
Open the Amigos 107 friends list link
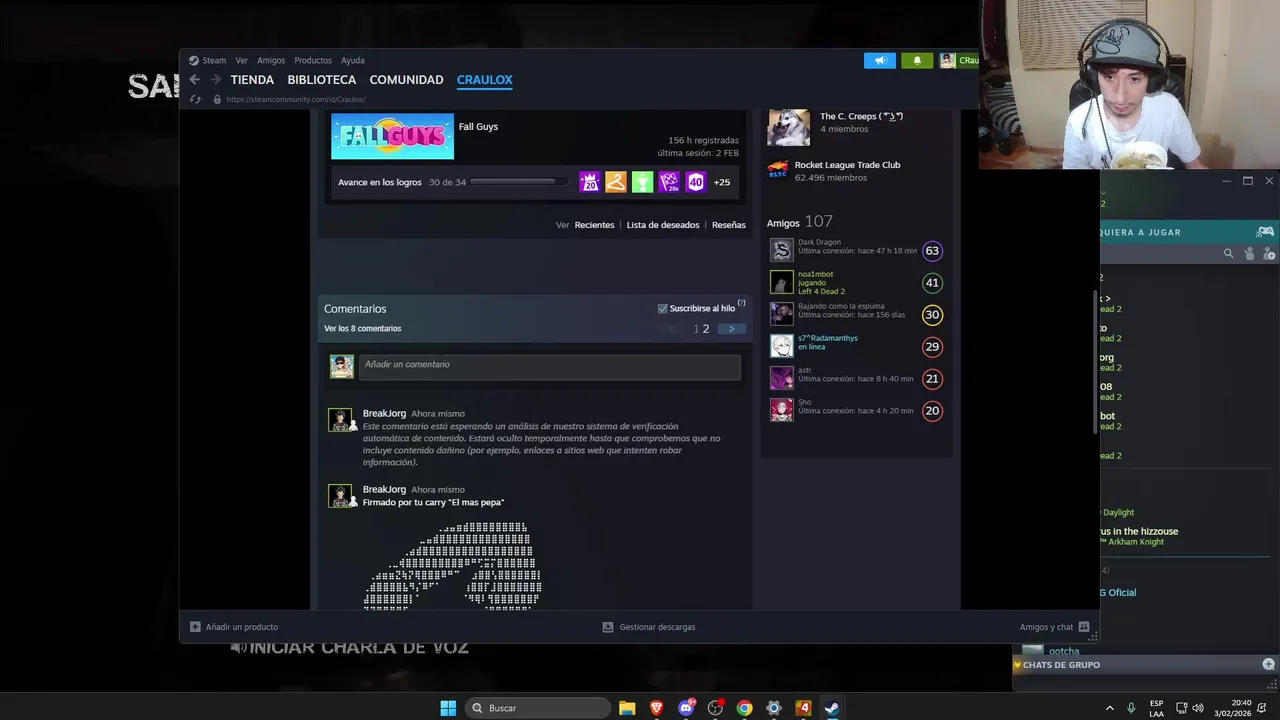800,222
